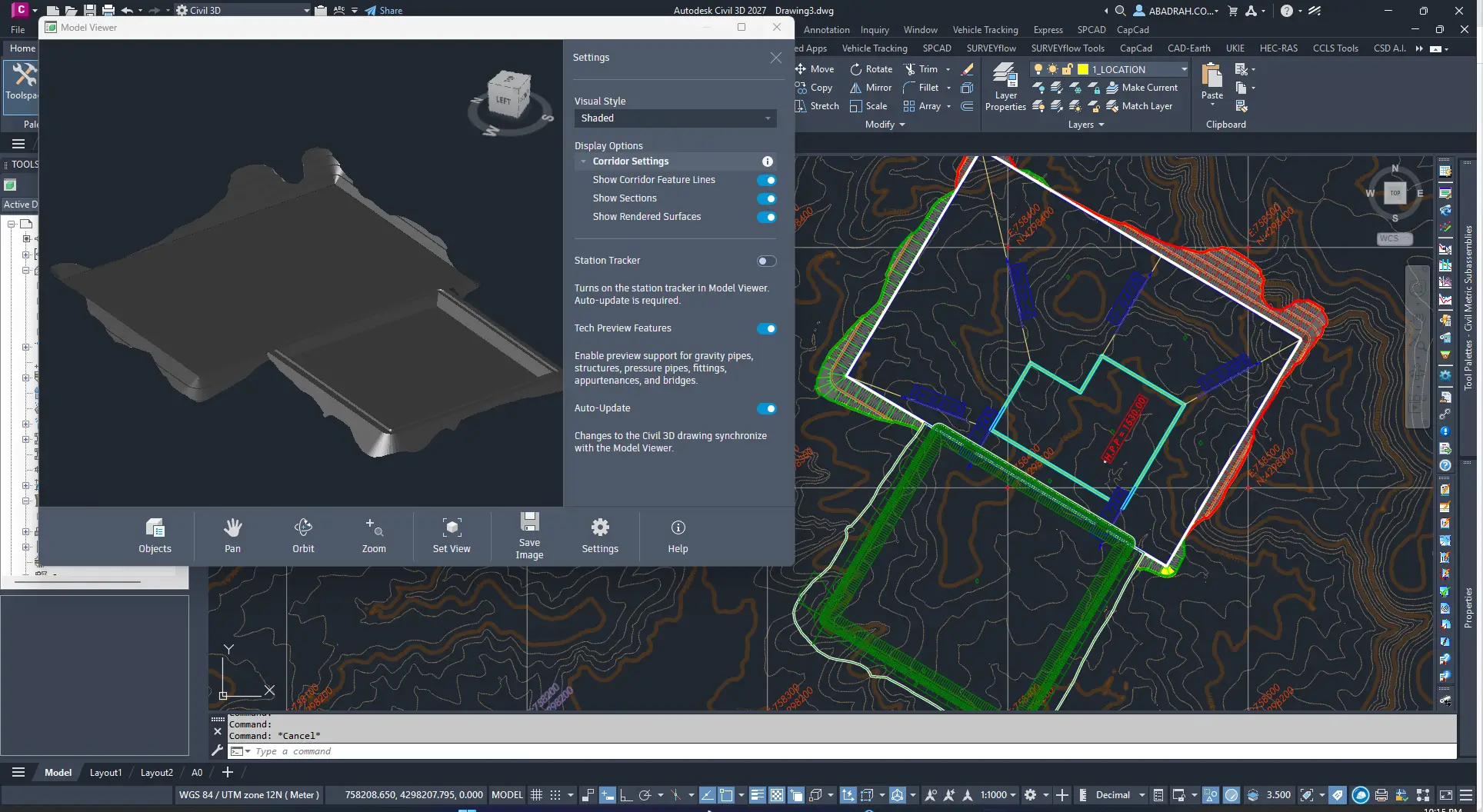Viewport: 1483px width, 812px height.
Task: Click Save Image in Model Viewer toolbar
Action: 529,535
